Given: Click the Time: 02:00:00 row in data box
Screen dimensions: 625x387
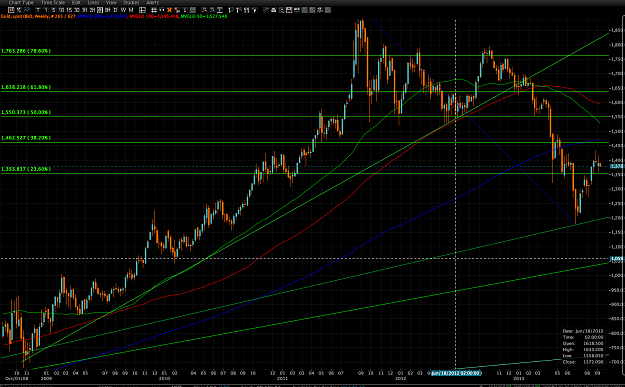Looking at the screenshot, I should tap(583, 337).
